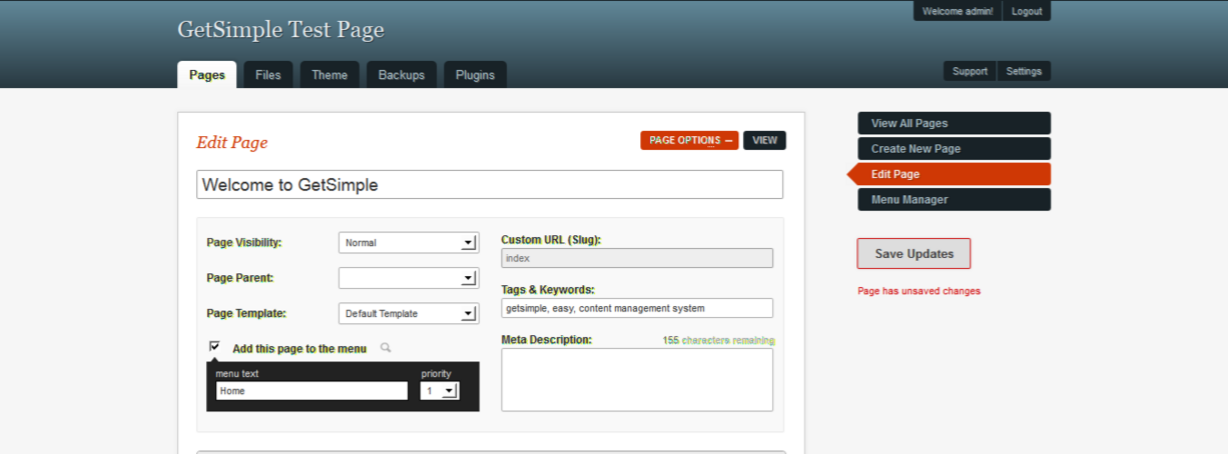Click the magnifier icon beside menu checkbox
This screenshot has height=454, width=1228.
coord(386,348)
